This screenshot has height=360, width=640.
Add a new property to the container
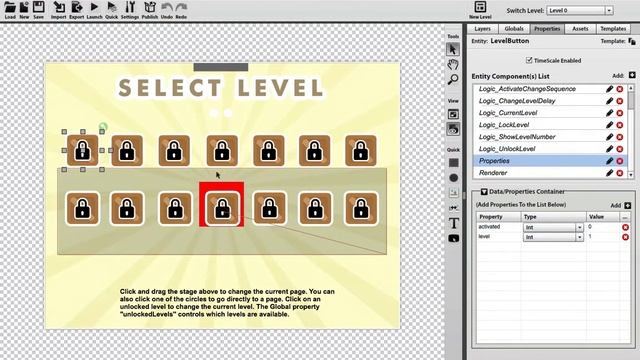click(628, 205)
